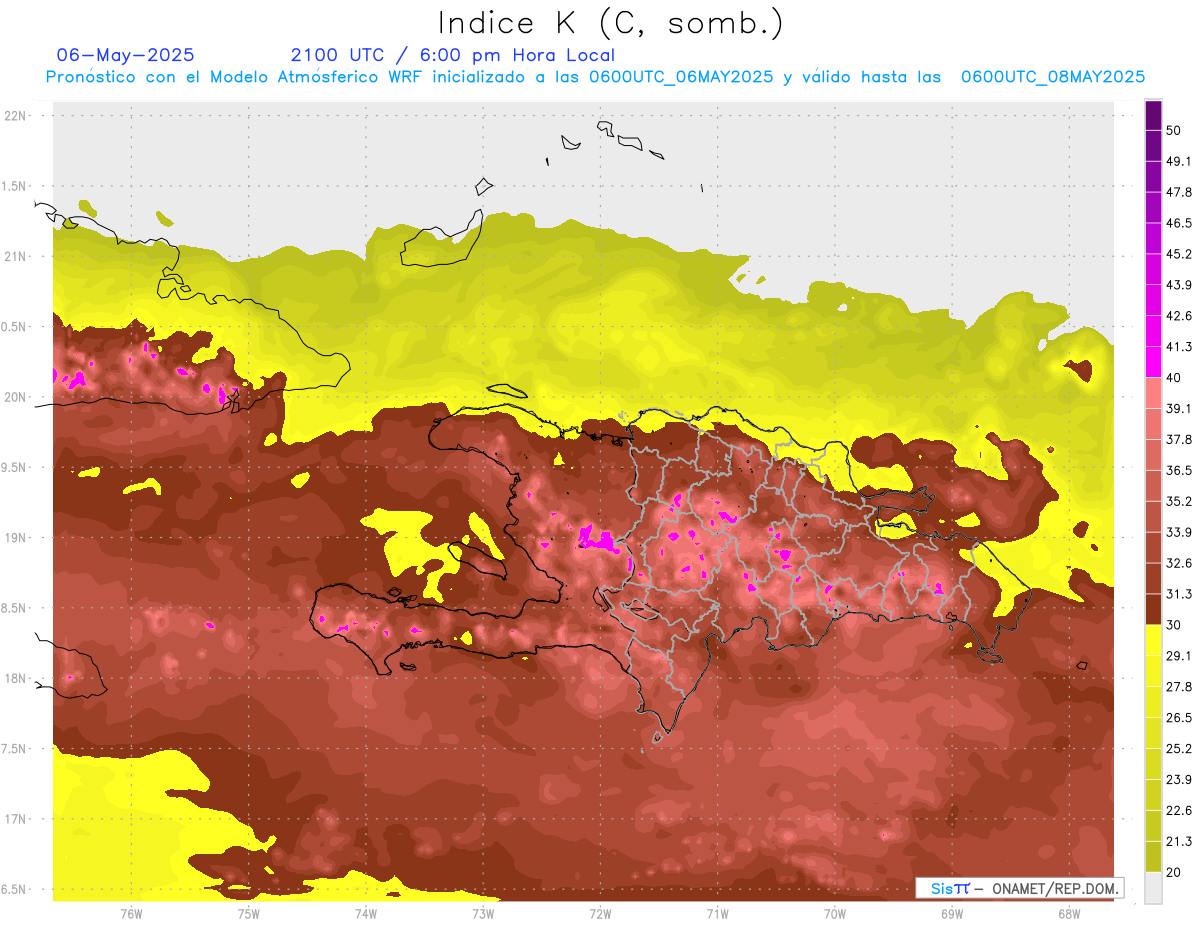Click longitude axis label '68W'

1069,913
